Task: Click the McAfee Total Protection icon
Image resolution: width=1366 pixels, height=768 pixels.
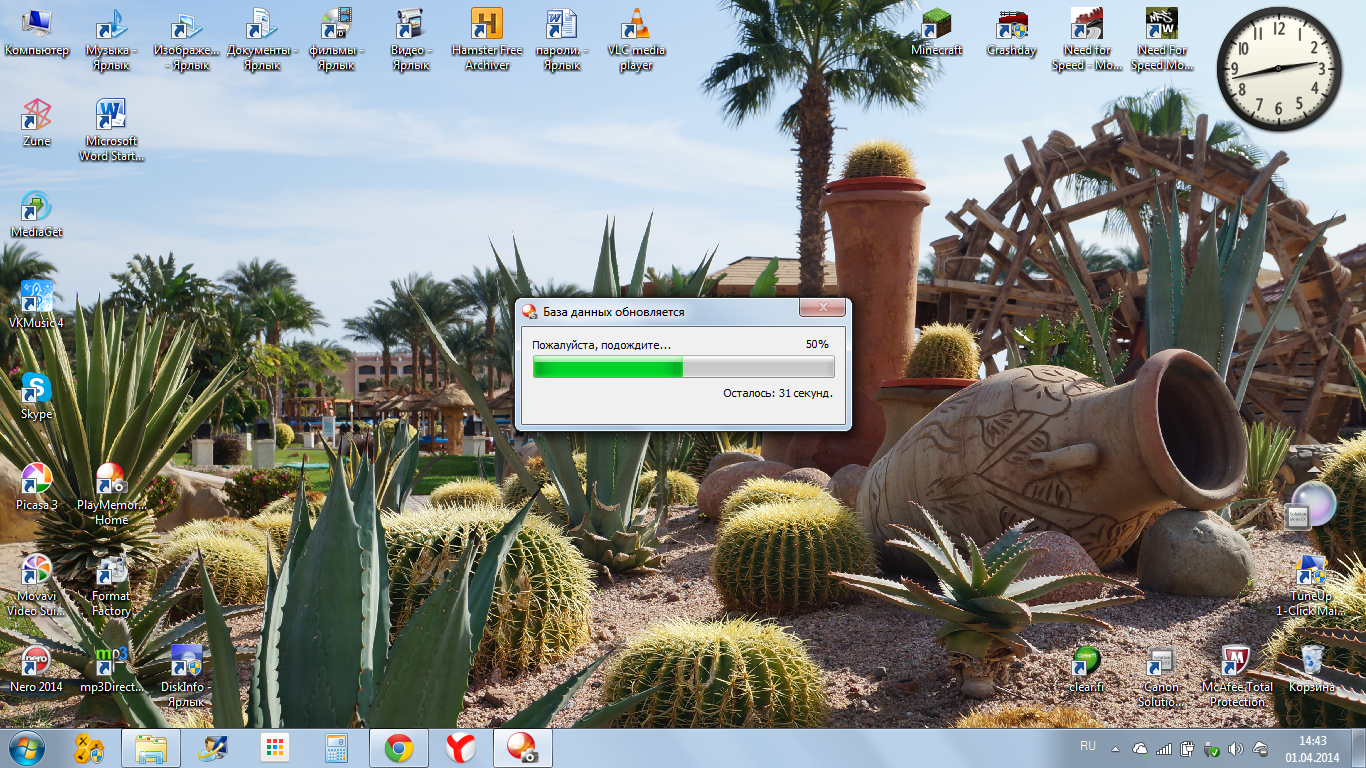Action: [1236, 662]
